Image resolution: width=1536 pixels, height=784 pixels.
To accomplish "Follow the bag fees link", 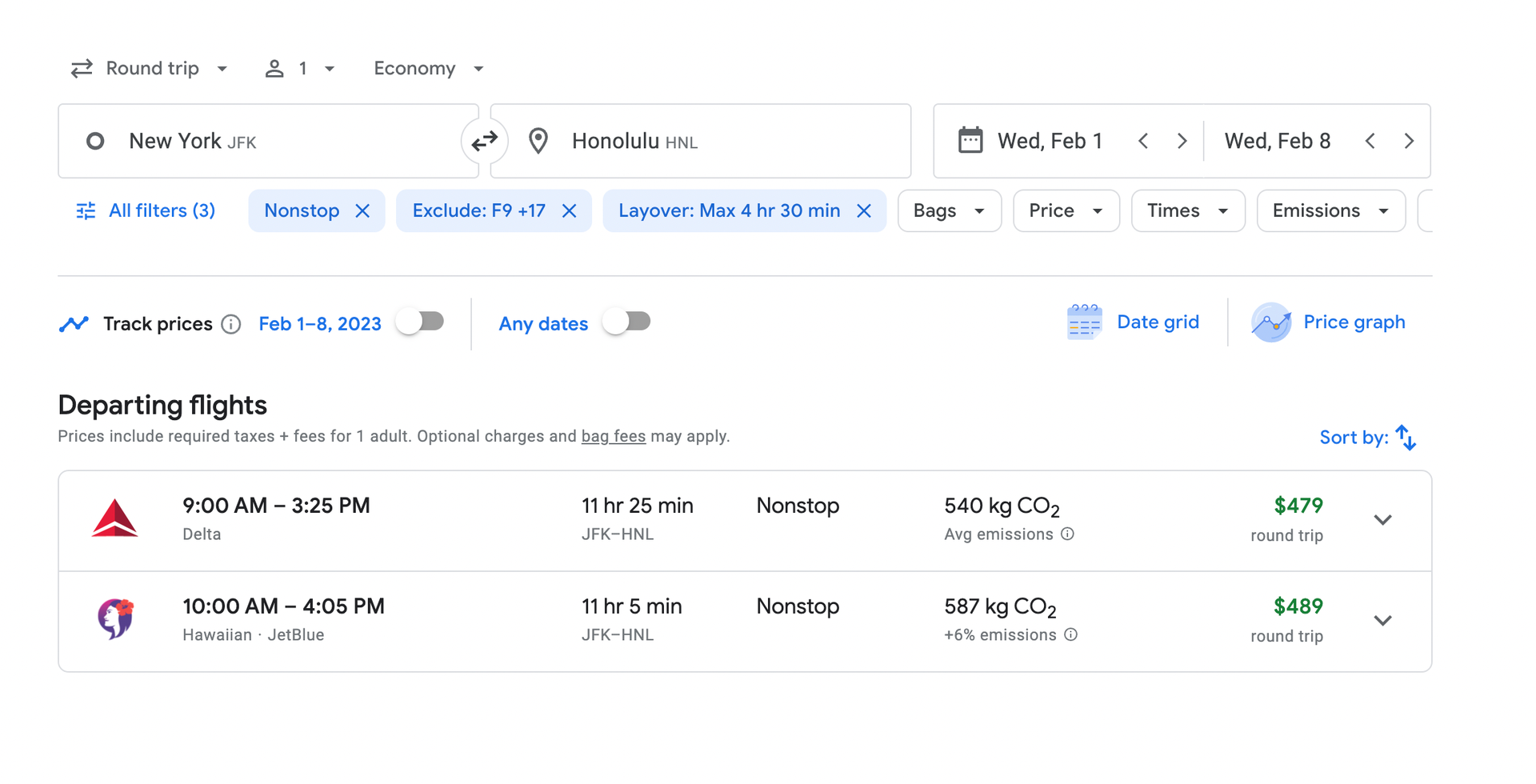I will click(613, 437).
